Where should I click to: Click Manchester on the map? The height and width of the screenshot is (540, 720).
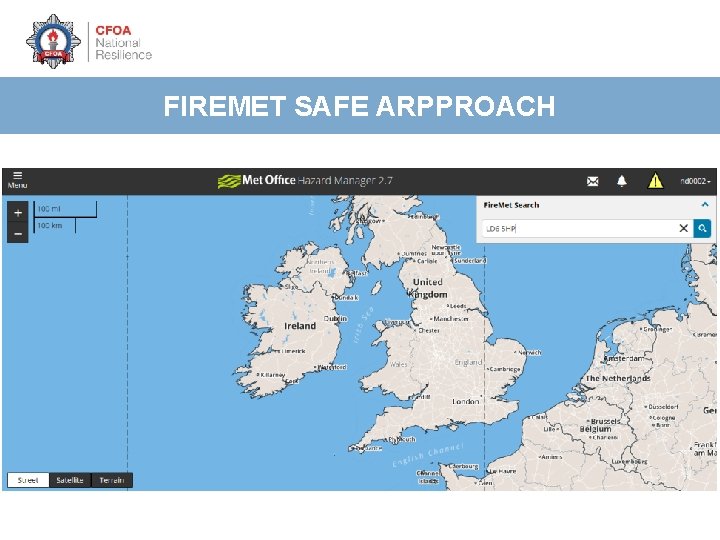[450, 319]
